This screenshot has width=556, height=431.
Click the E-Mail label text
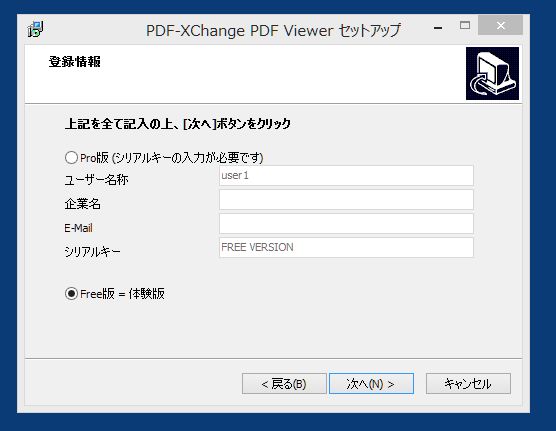[78, 228]
